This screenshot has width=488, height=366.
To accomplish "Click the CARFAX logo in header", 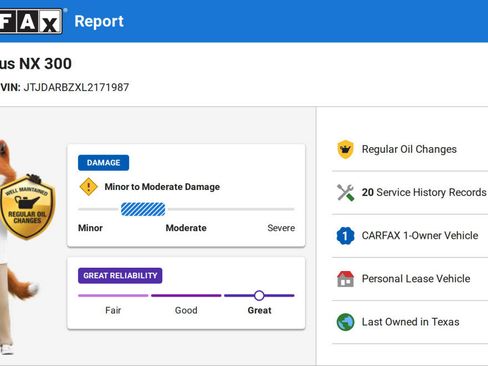I will pos(31,21).
